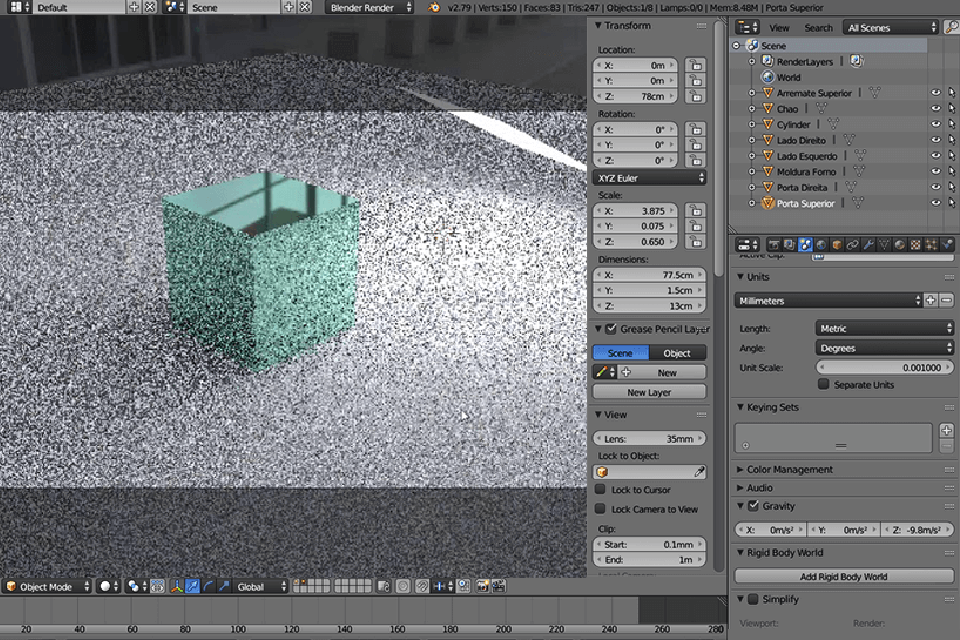The image size is (960, 640).
Task: Open the XYZ Euler rotation mode dropdown
Action: pyautogui.click(x=649, y=178)
